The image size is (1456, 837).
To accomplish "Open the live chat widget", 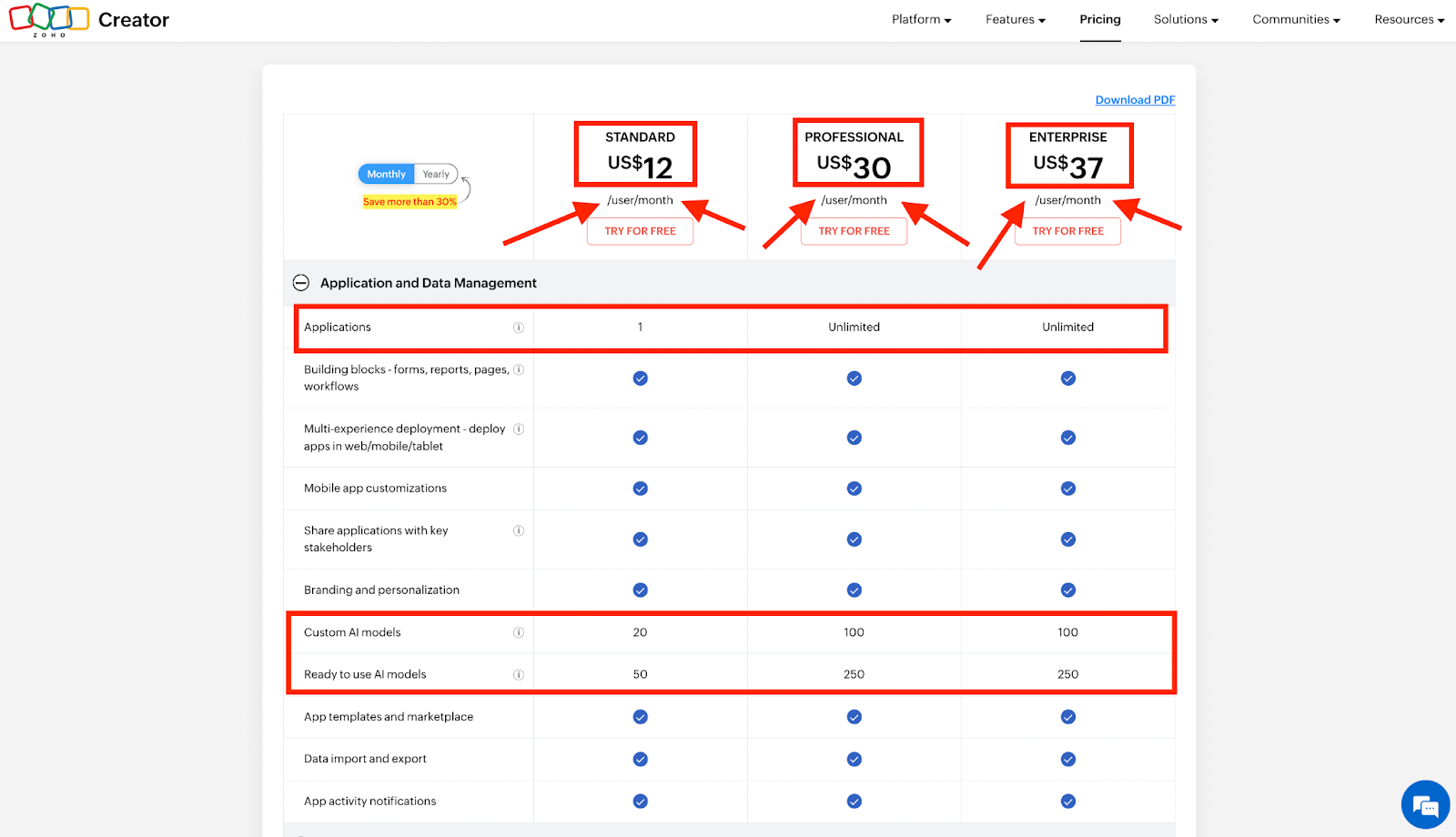I will [x=1425, y=805].
